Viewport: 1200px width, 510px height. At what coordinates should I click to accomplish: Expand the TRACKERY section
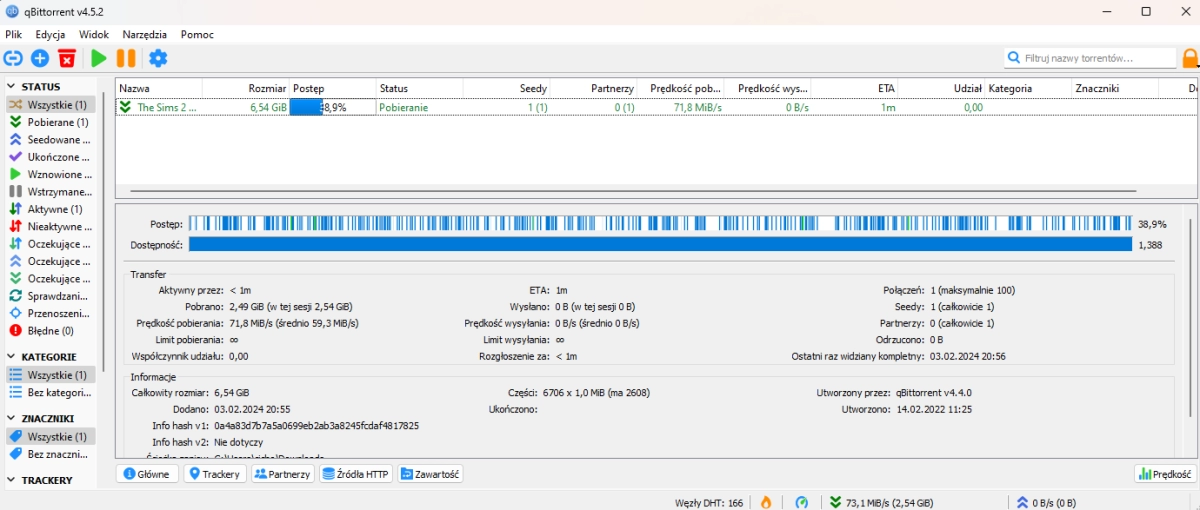[12, 480]
